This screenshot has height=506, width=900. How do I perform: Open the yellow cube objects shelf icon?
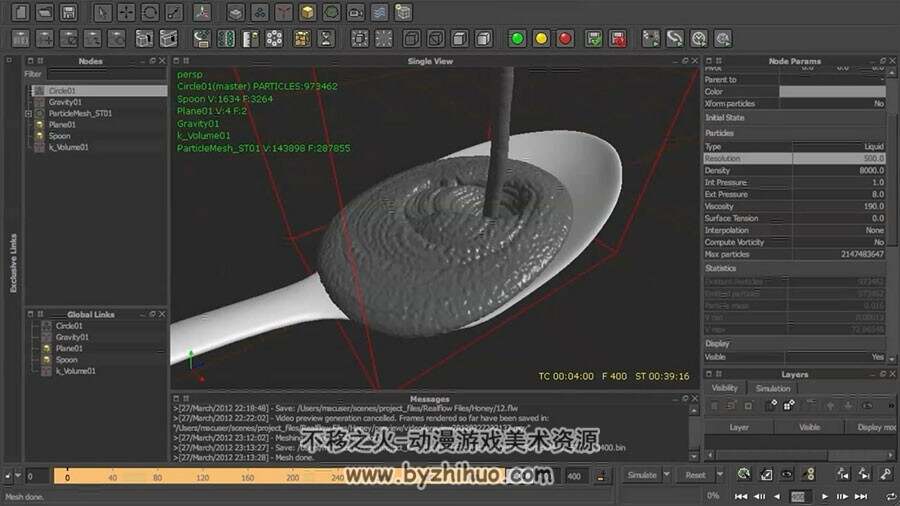[x=307, y=12]
